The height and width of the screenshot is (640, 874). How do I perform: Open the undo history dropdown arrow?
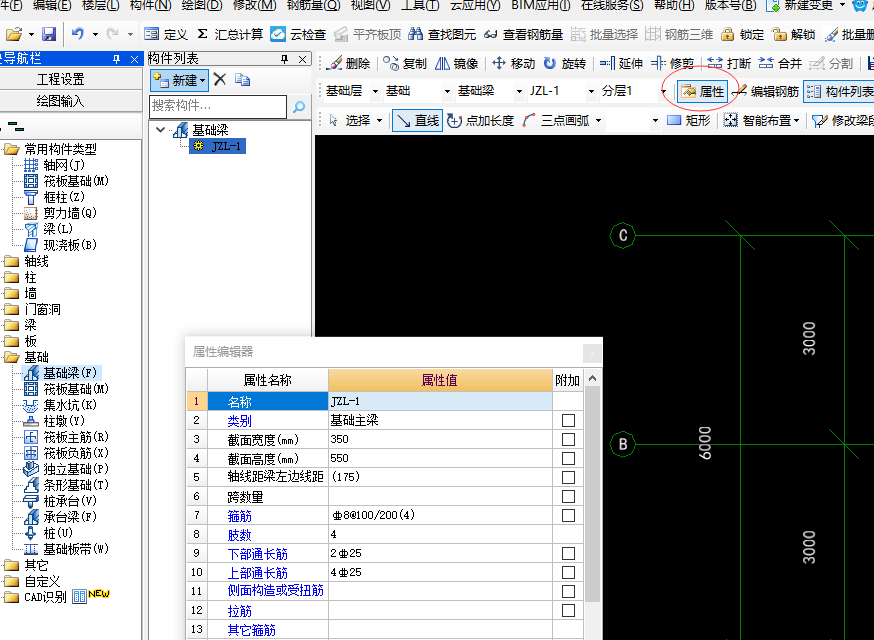[95, 35]
